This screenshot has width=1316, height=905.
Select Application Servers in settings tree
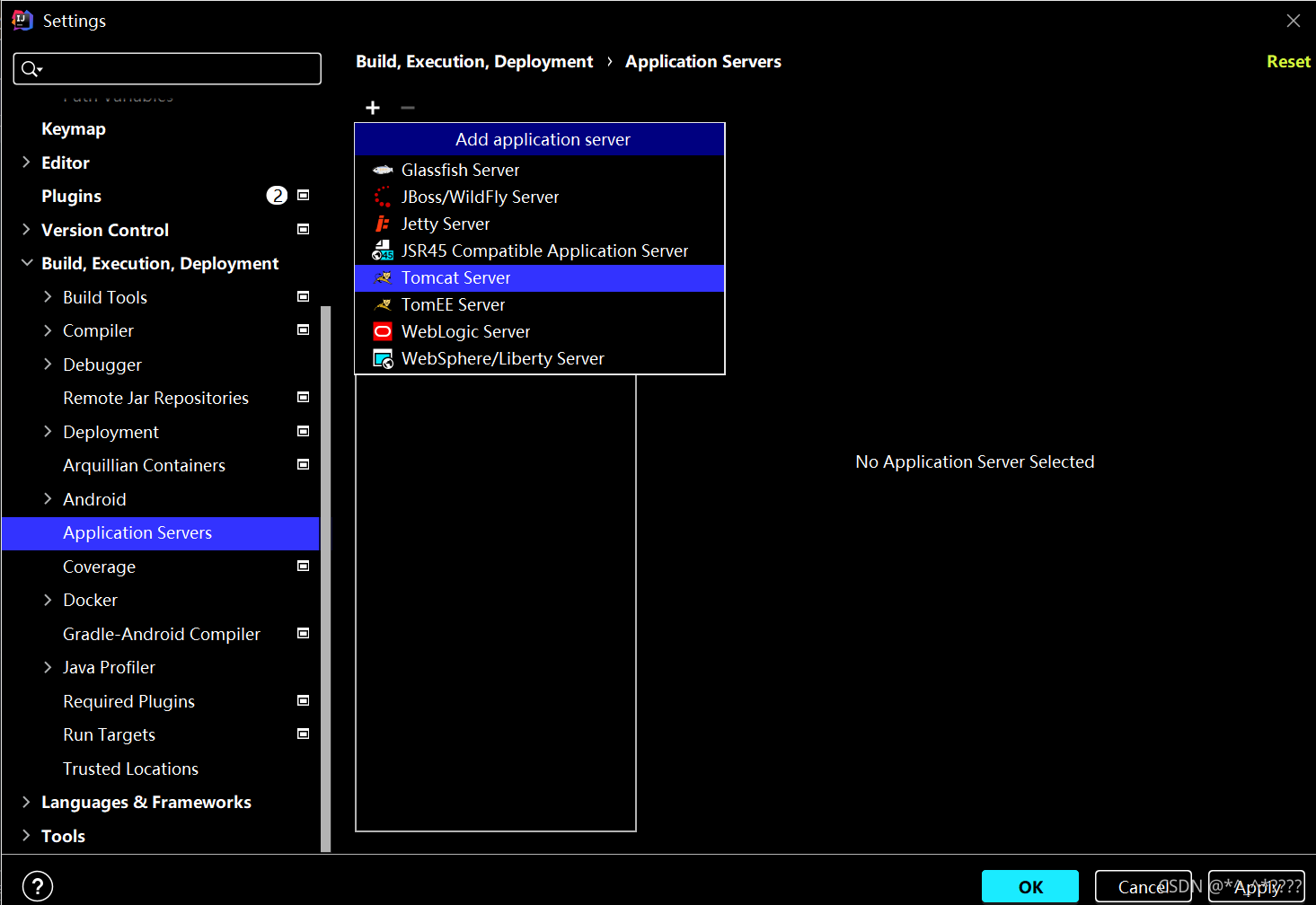[161, 532]
